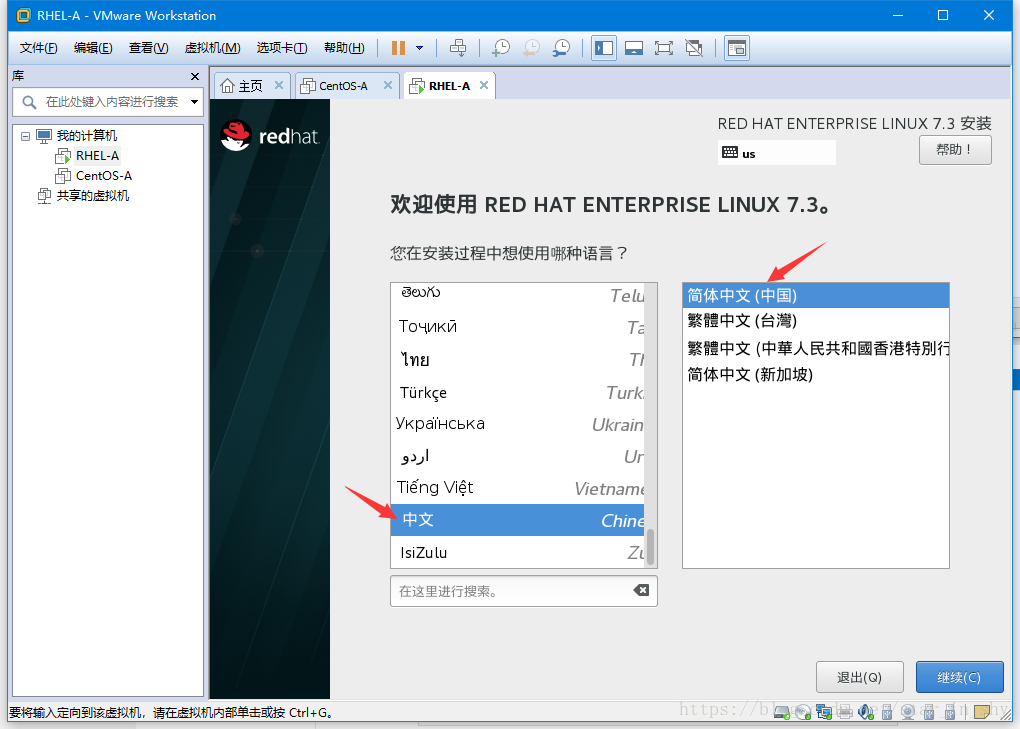Clear the language search field icon
Screen dimensions: 1020x729
[x=641, y=590]
